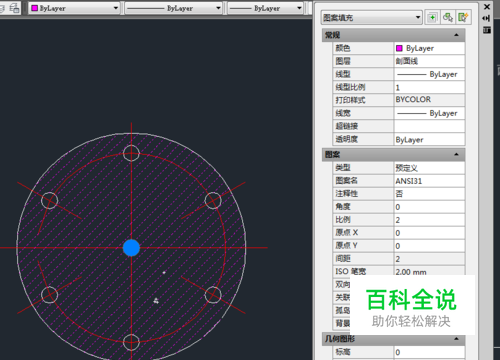The image size is (500, 360).
Task: Collapse the 图案 section
Action: pos(456,154)
